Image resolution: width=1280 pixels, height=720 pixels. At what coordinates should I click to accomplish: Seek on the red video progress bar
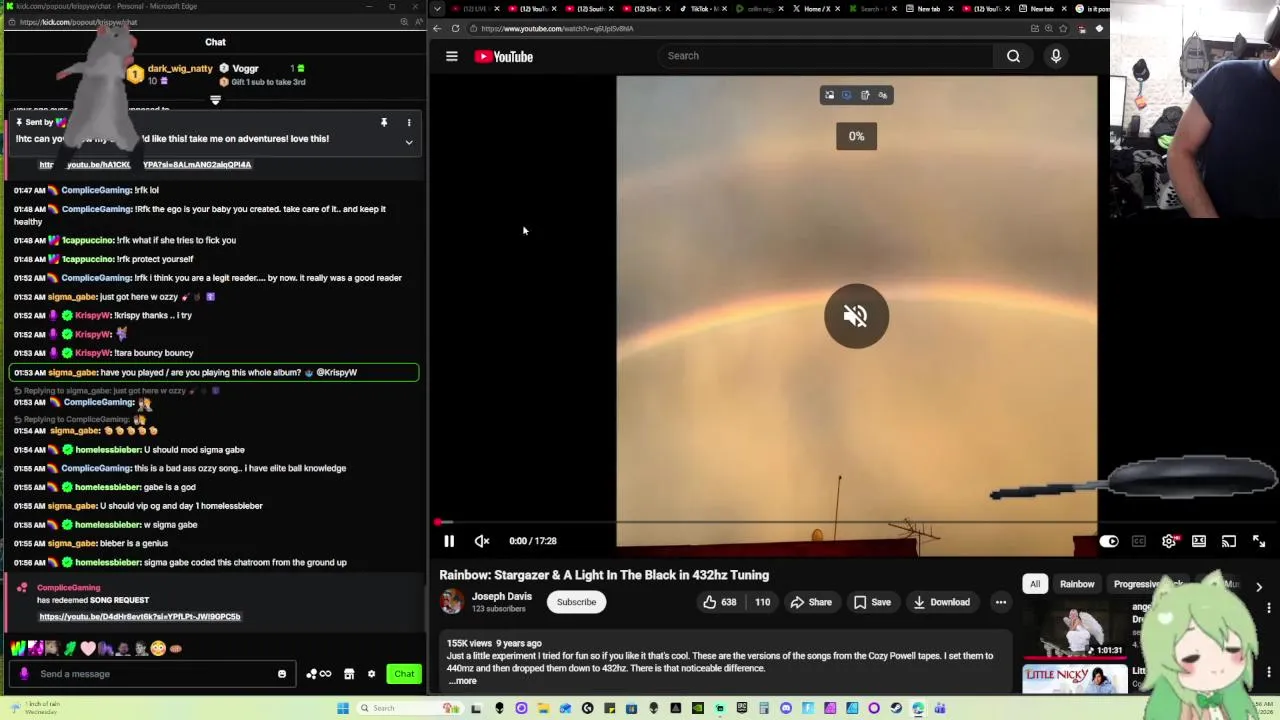pyautogui.click(x=768, y=522)
